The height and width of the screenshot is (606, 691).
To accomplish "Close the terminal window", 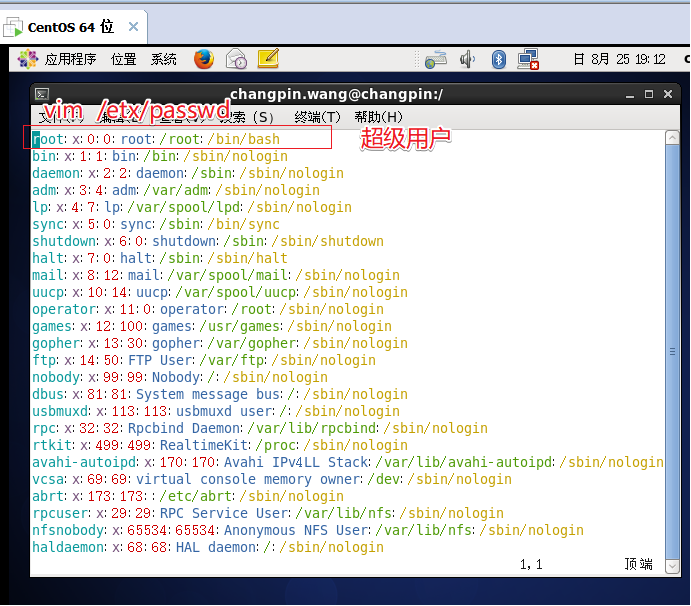I will click(668, 94).
